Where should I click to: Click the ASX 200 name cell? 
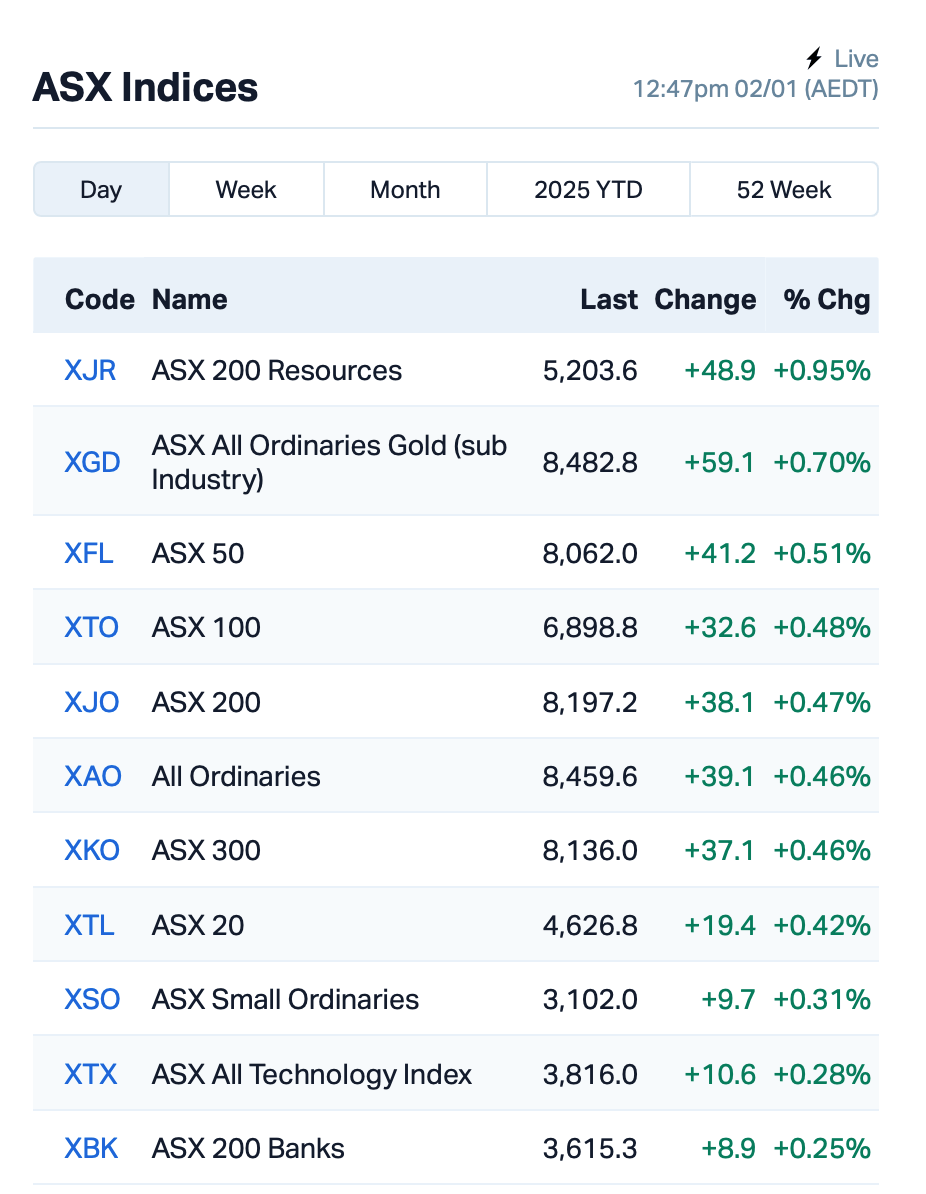pos(206,701)
